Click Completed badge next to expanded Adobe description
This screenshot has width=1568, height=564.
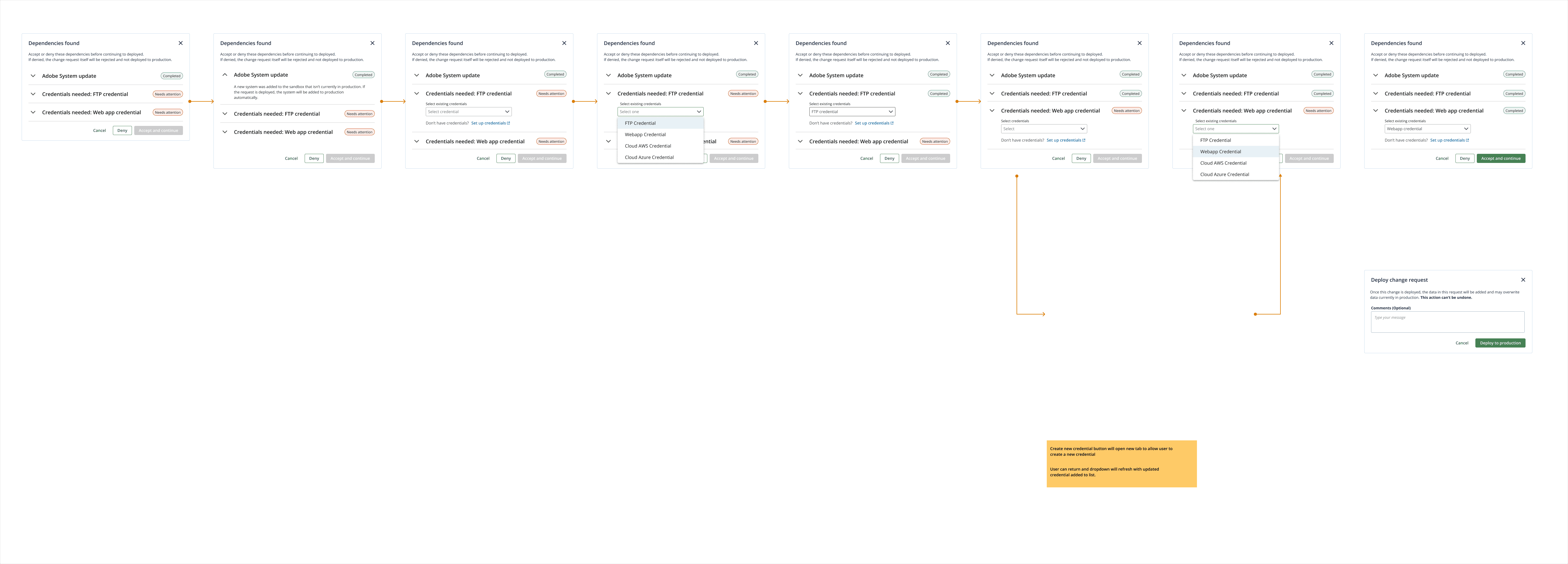[363, 75]
